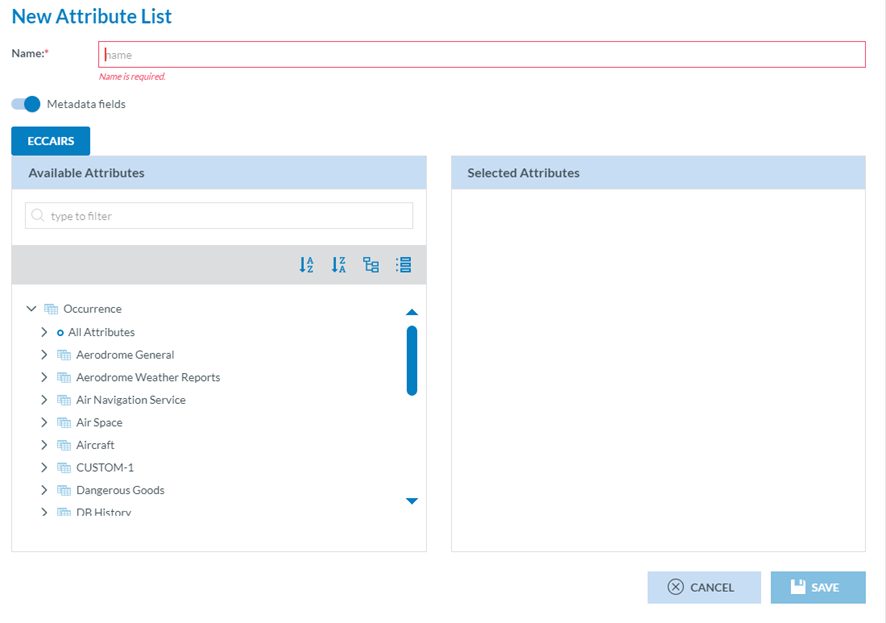
Task: Switch to tree hierarchy view icon
Action: click(371, 265)
